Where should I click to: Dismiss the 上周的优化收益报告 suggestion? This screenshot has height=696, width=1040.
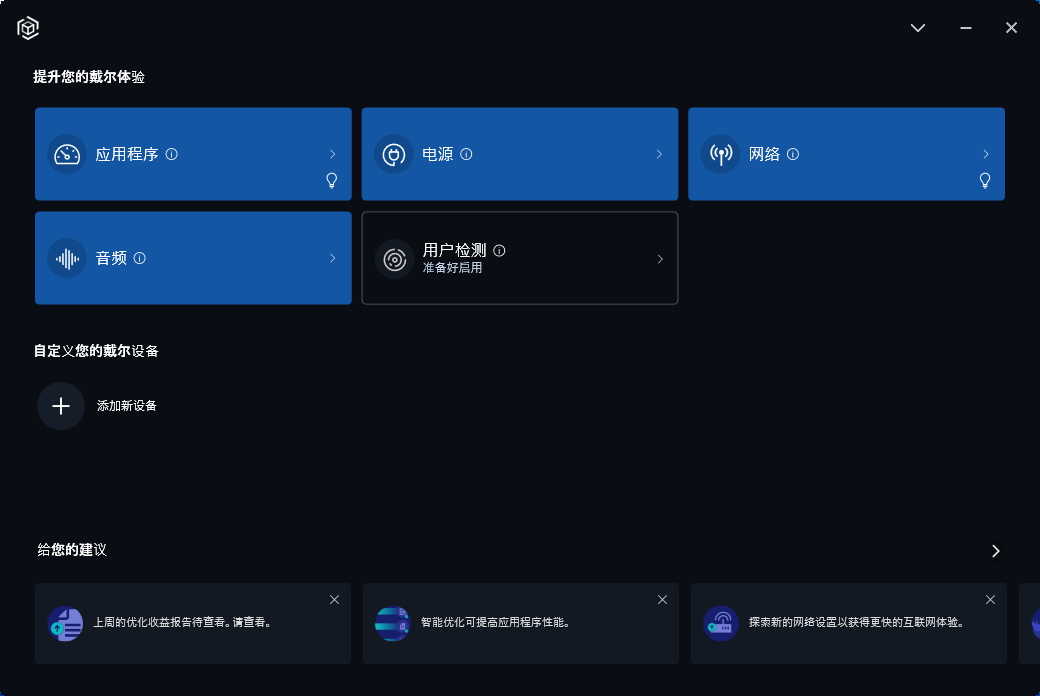(x=334, y=600)
